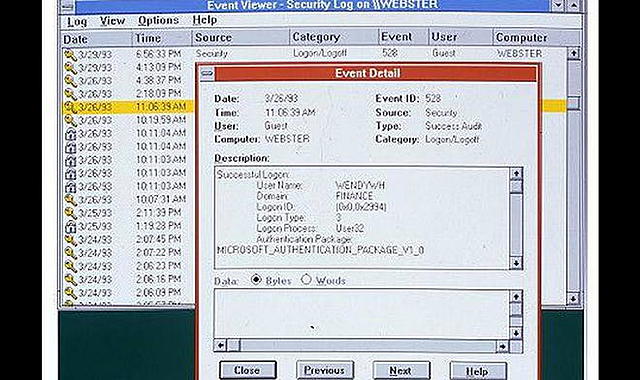Click the 11:06:39 AM time in list
Viewport: 640px width, 380px height.
tap(161, 107)
